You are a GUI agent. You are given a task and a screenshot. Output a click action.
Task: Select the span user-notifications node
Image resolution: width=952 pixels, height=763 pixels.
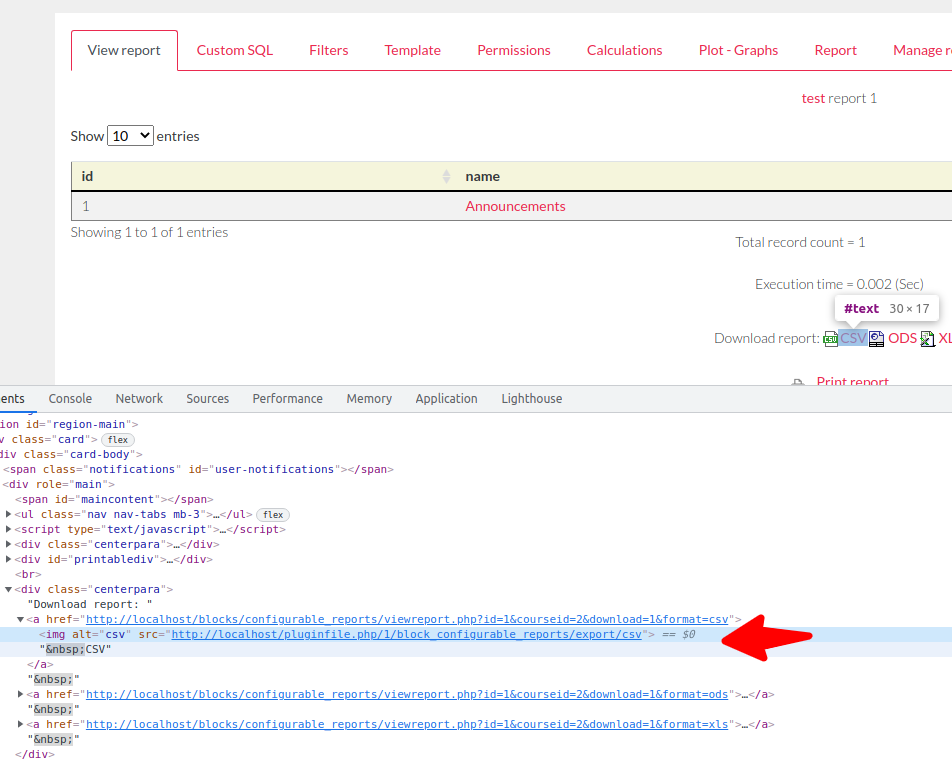(x=199, y=469)
